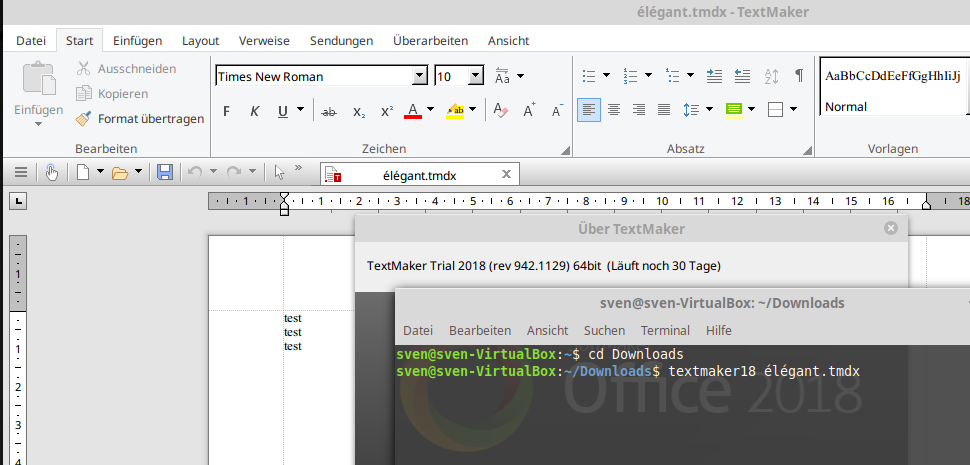Viewport: 970px width, 465px height.
Task: Click line spacing icon
Action: click(691, 110)
